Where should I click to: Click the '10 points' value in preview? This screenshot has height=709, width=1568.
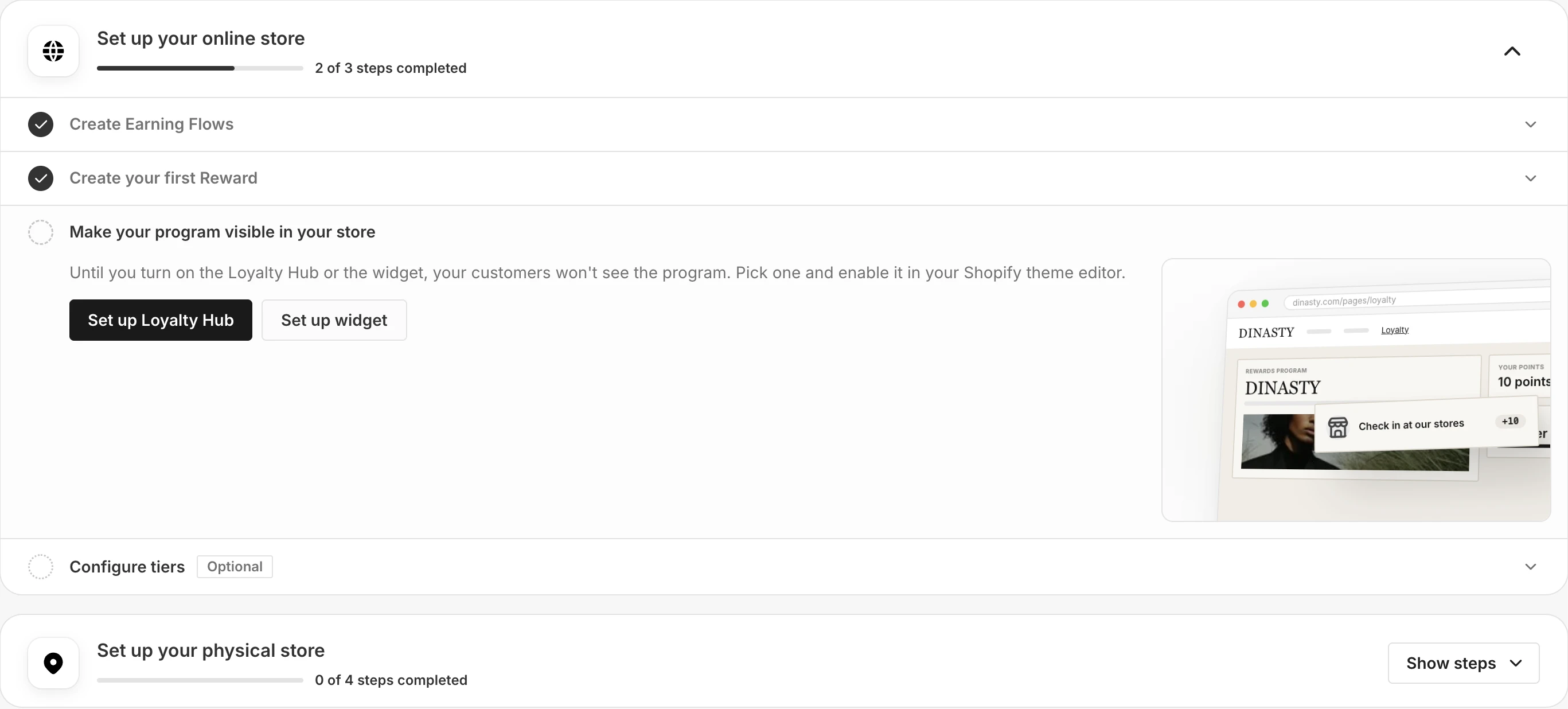pos(1524,381)
